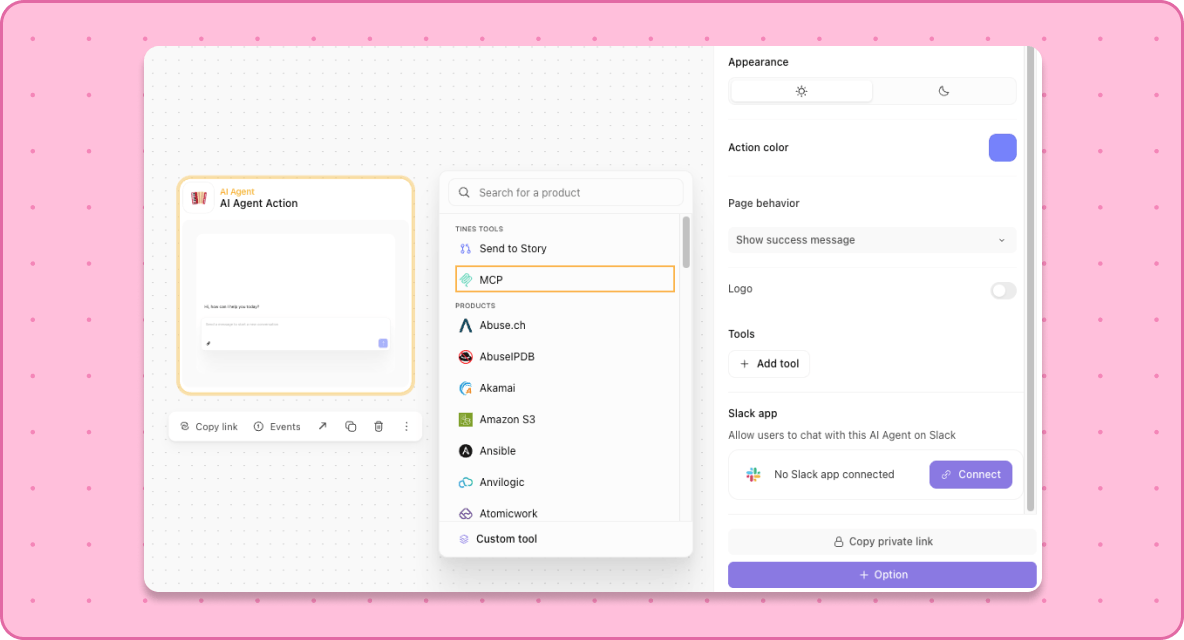Screen dimensions: 1184x640
Task: Choose AbuseIPDB from products list
Action: pyautogui.click(x=565, y=357)
